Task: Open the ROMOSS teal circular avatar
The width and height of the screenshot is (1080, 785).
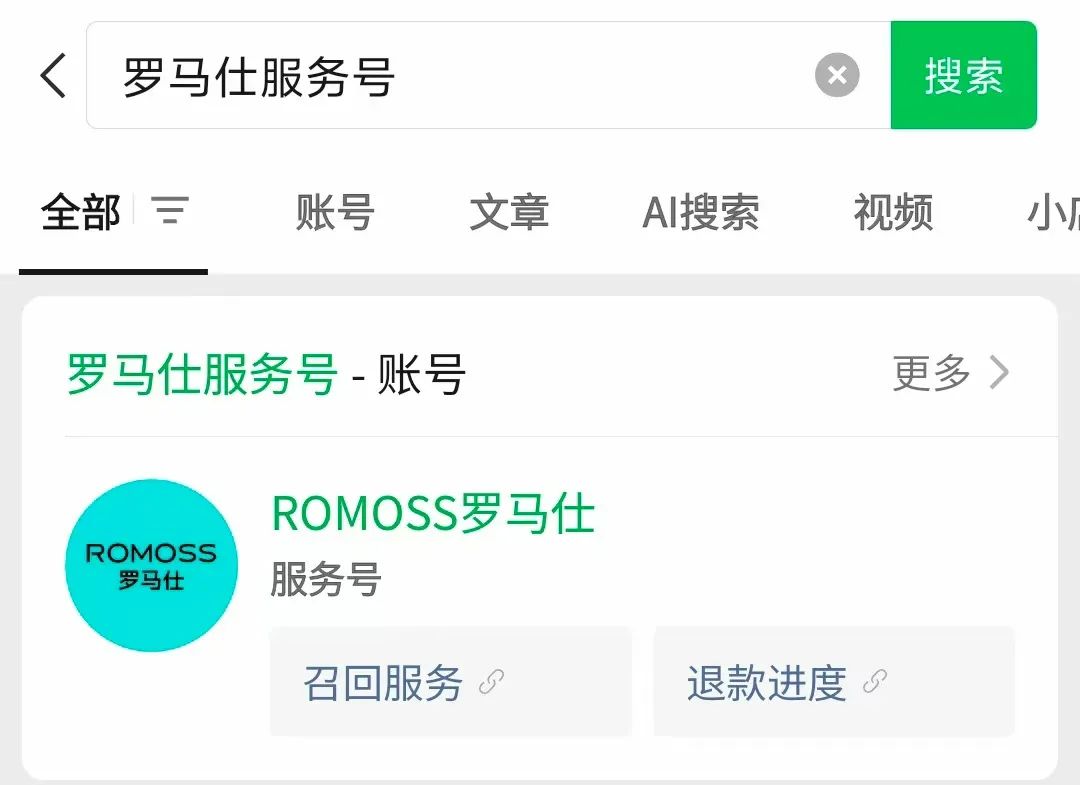Action: pos(152,565)
